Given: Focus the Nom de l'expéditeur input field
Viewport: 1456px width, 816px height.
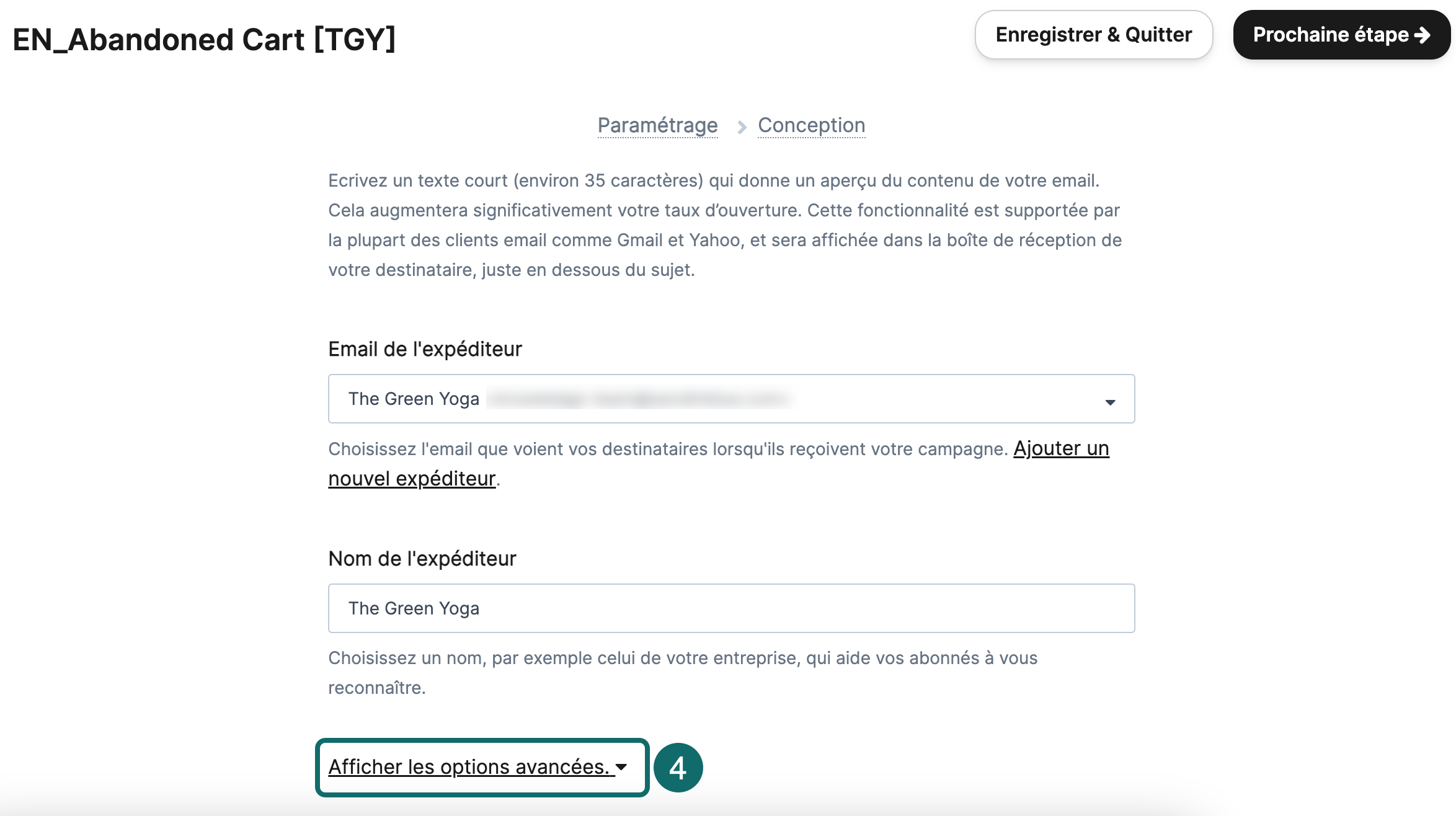Looking at the screenshot, I should coord(731,608).
